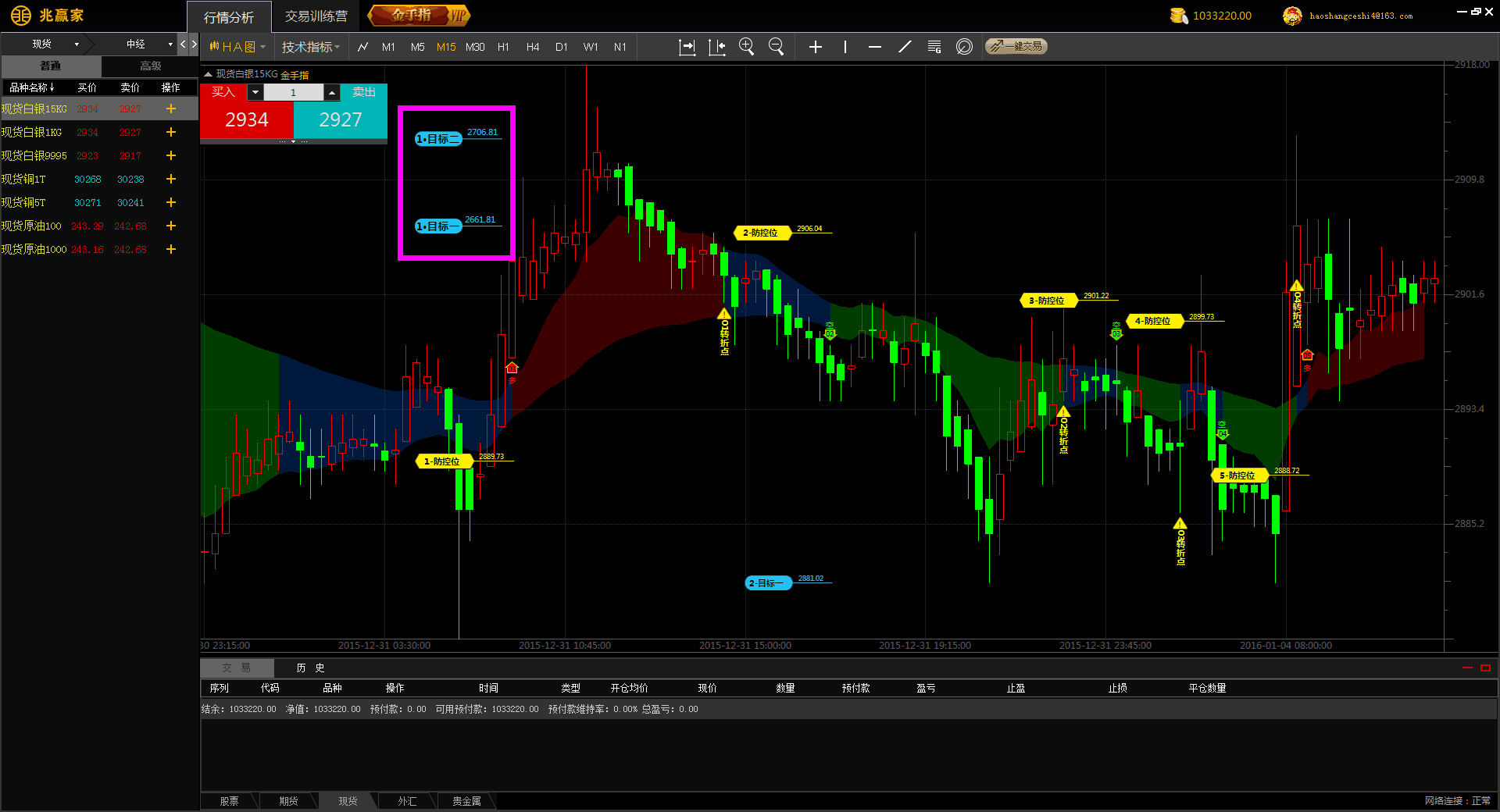Screen dimensions: 1500x812
Task: Switch to 交易训练营 tab
Action: [x=316, y=16]
